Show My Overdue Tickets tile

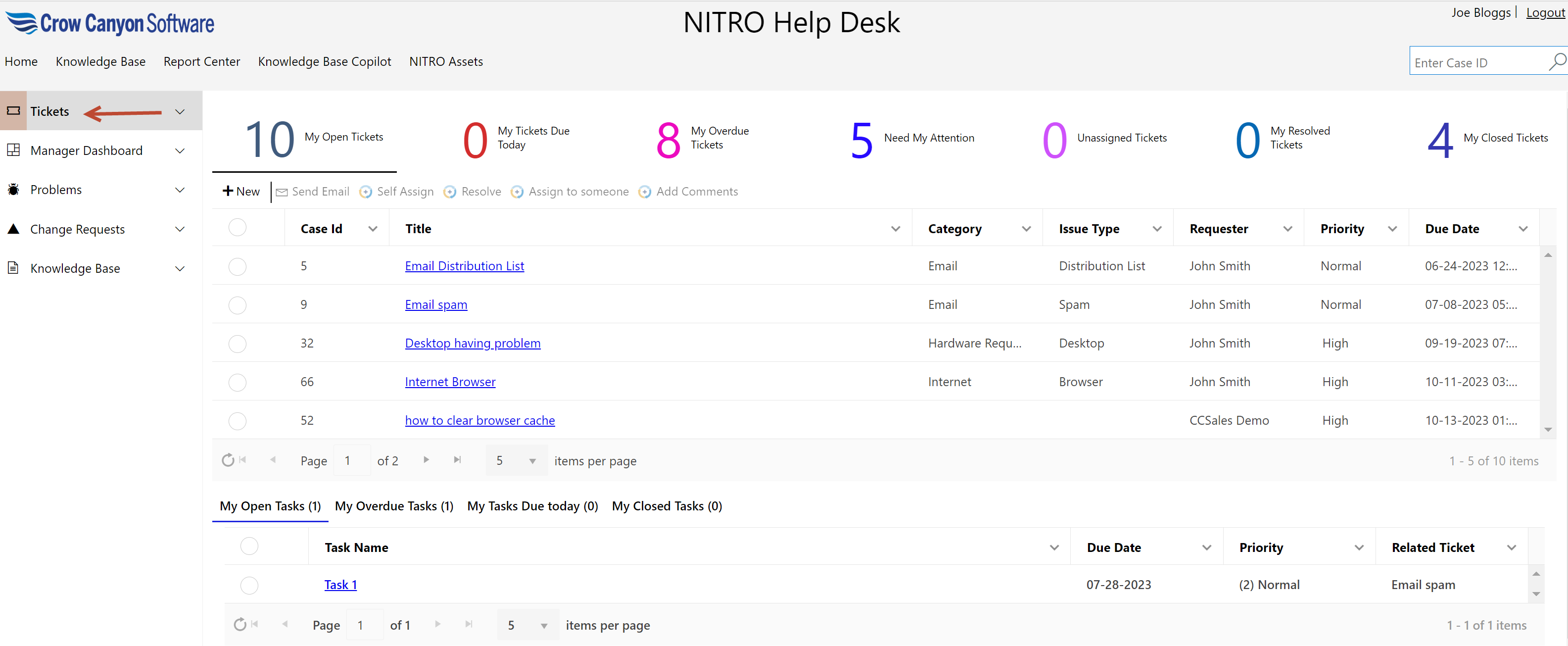point(703,139)
